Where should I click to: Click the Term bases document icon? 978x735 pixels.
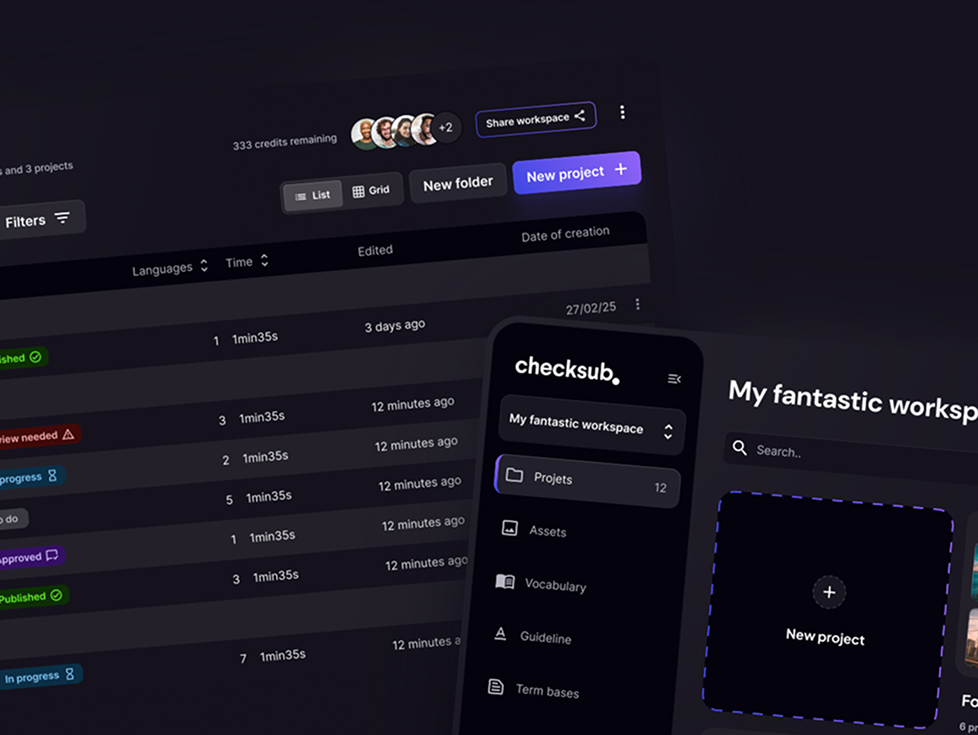tap(496, 687)
